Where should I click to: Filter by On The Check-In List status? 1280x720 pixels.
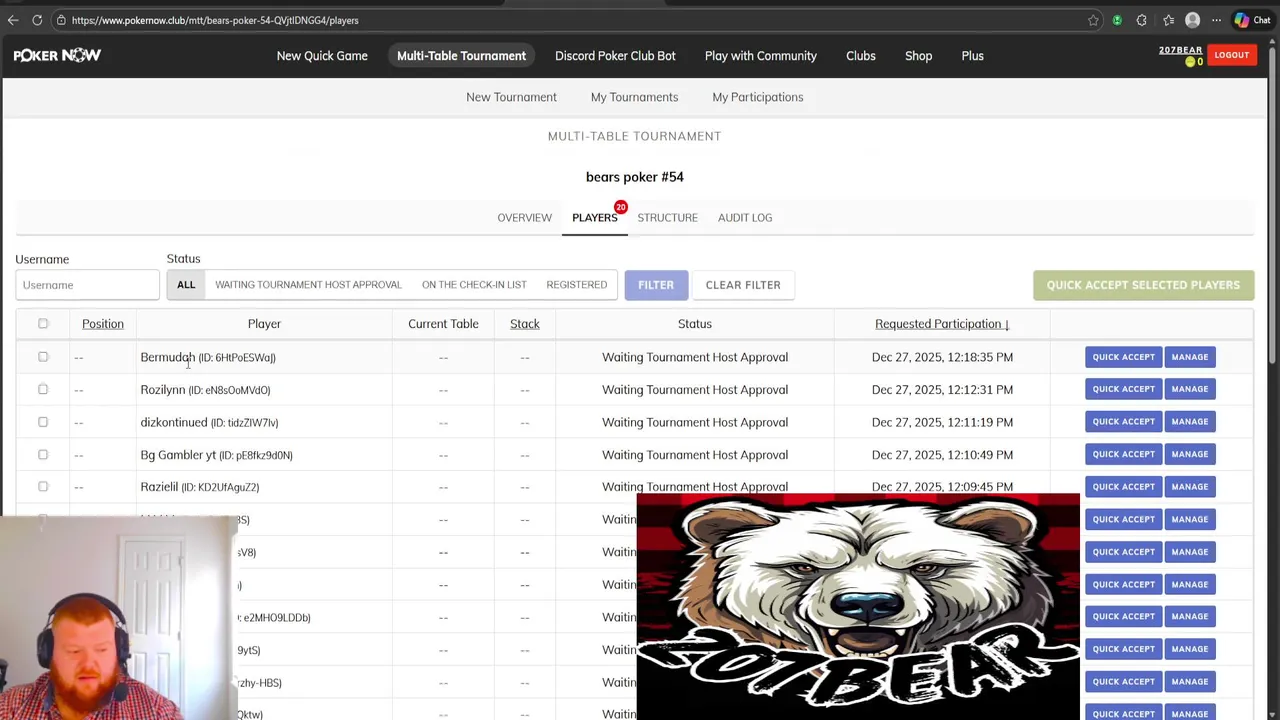click(x=474, y=285)
